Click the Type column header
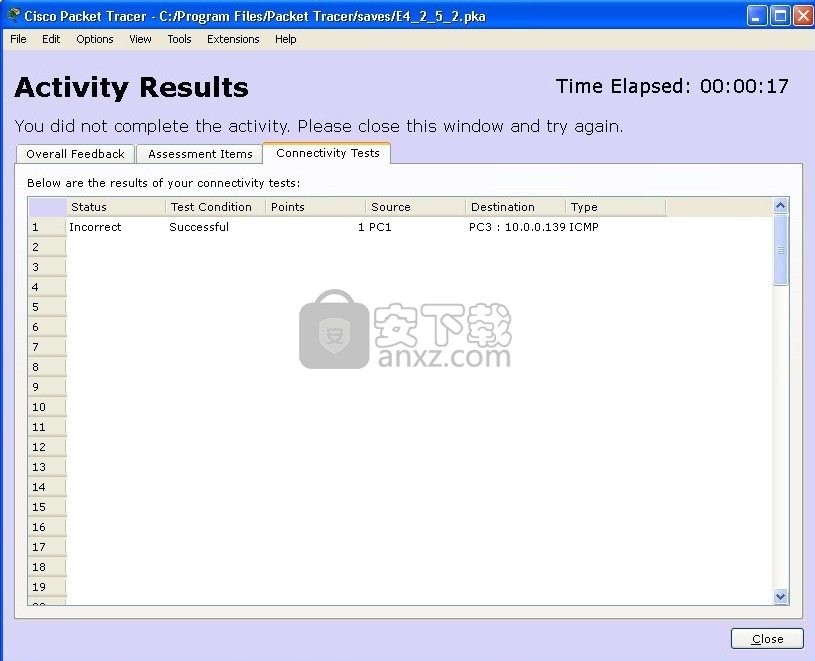 pyautogui.click(x=615, y=207)
